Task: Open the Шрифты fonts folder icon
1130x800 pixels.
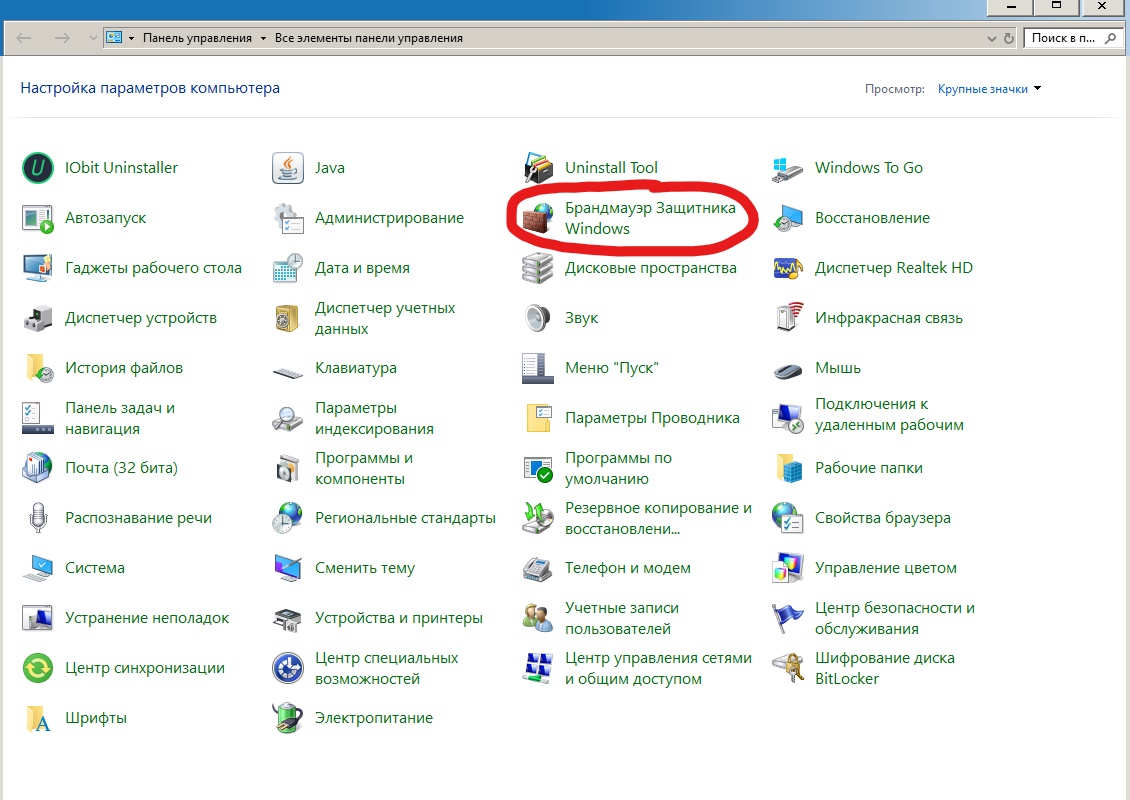Action: (x=37, y=718)
